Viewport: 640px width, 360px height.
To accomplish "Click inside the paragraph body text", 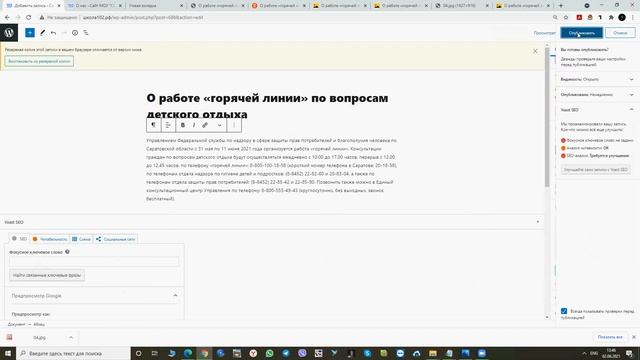I will point(271,169).
